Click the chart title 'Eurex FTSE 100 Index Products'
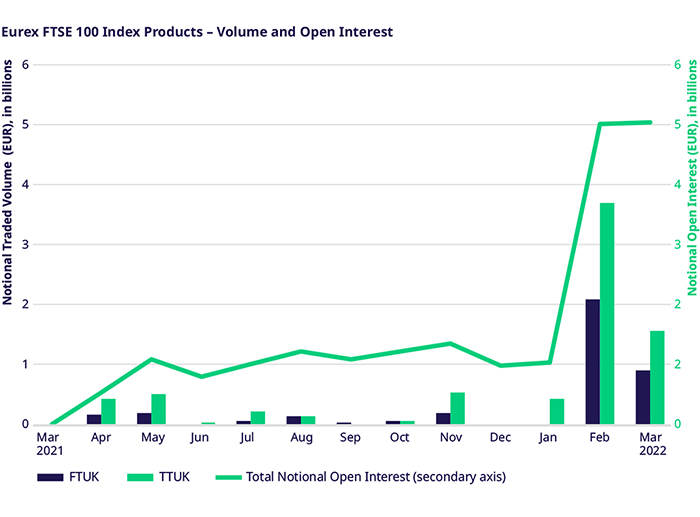 coord(197,32)
